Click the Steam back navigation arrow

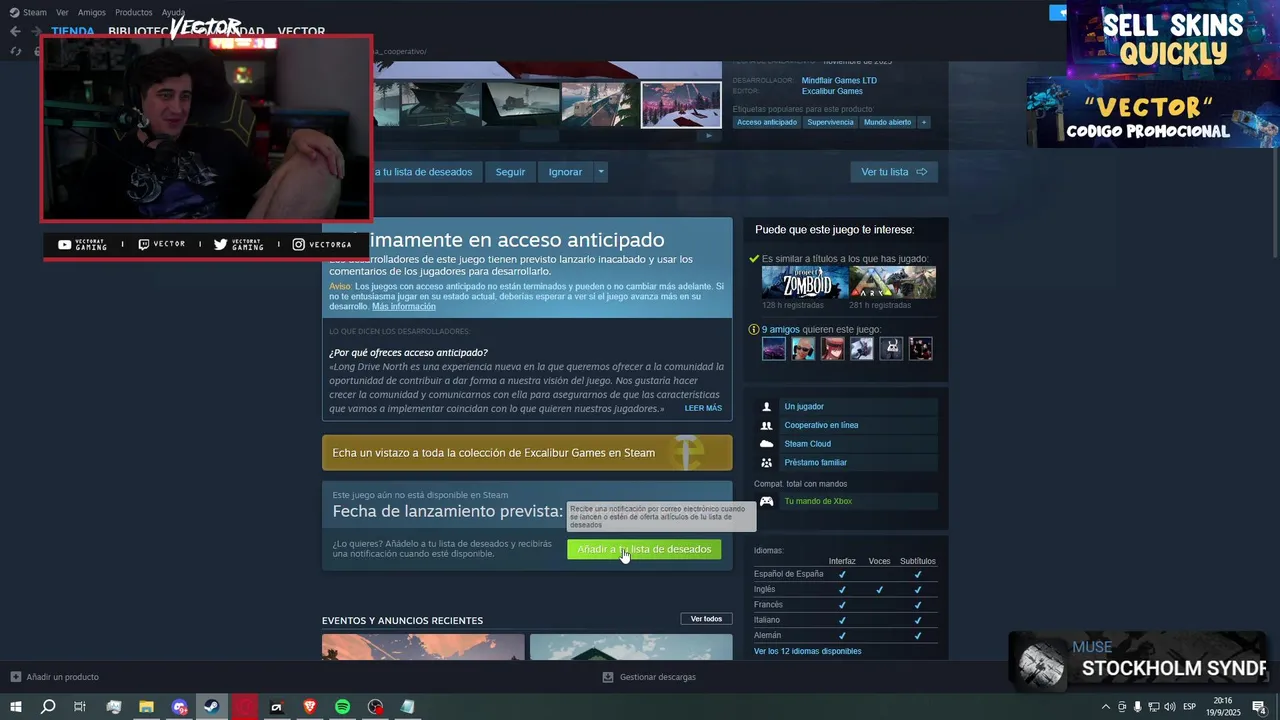click(15, 31)
